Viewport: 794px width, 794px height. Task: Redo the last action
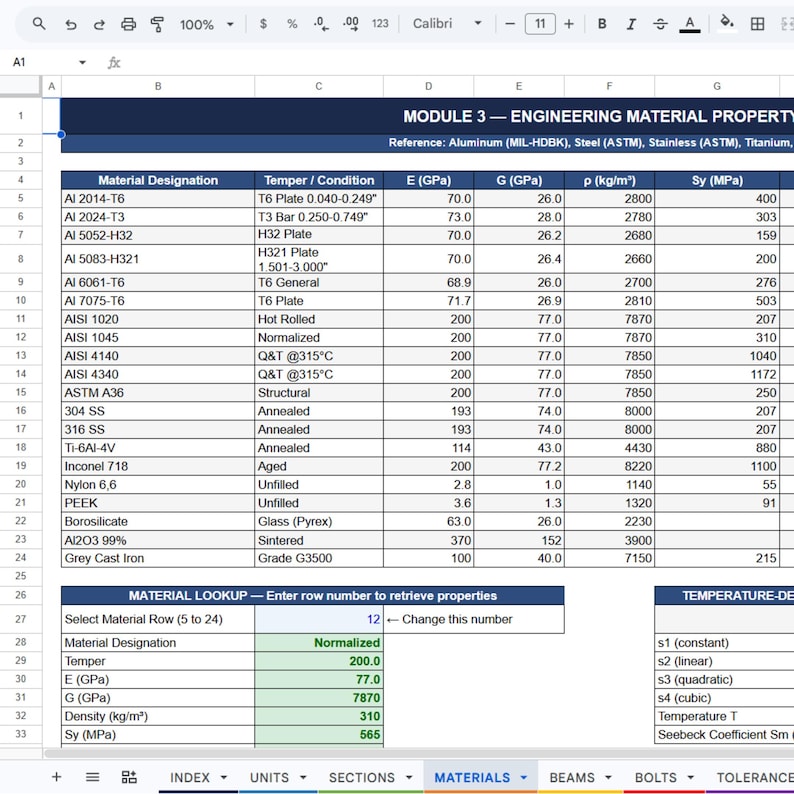[x=99, y=24]
